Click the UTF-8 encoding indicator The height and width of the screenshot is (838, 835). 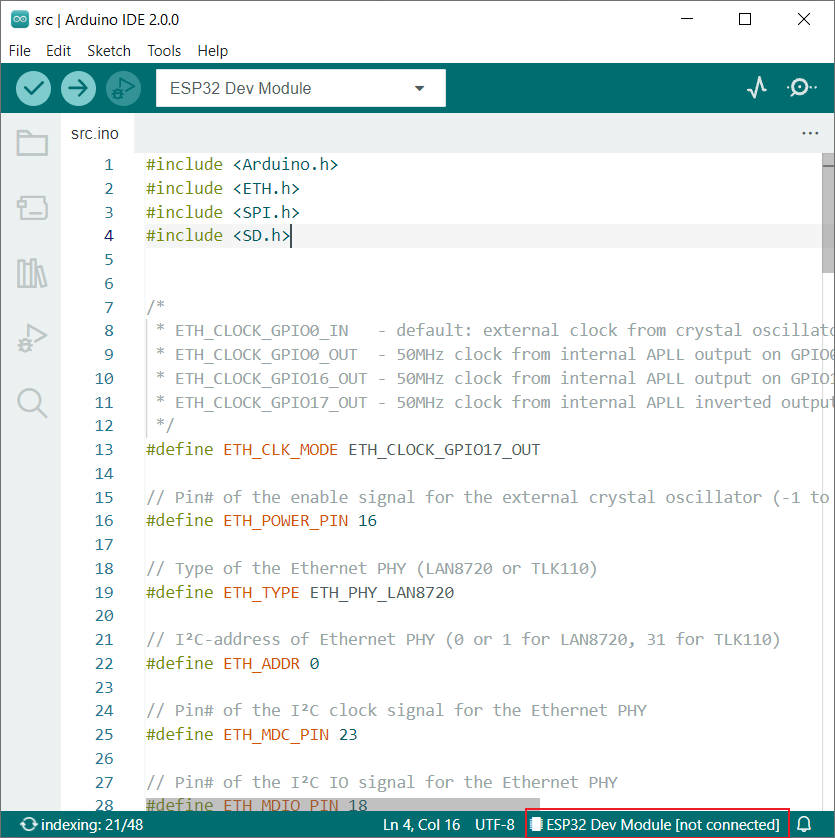tap(494, 825)
